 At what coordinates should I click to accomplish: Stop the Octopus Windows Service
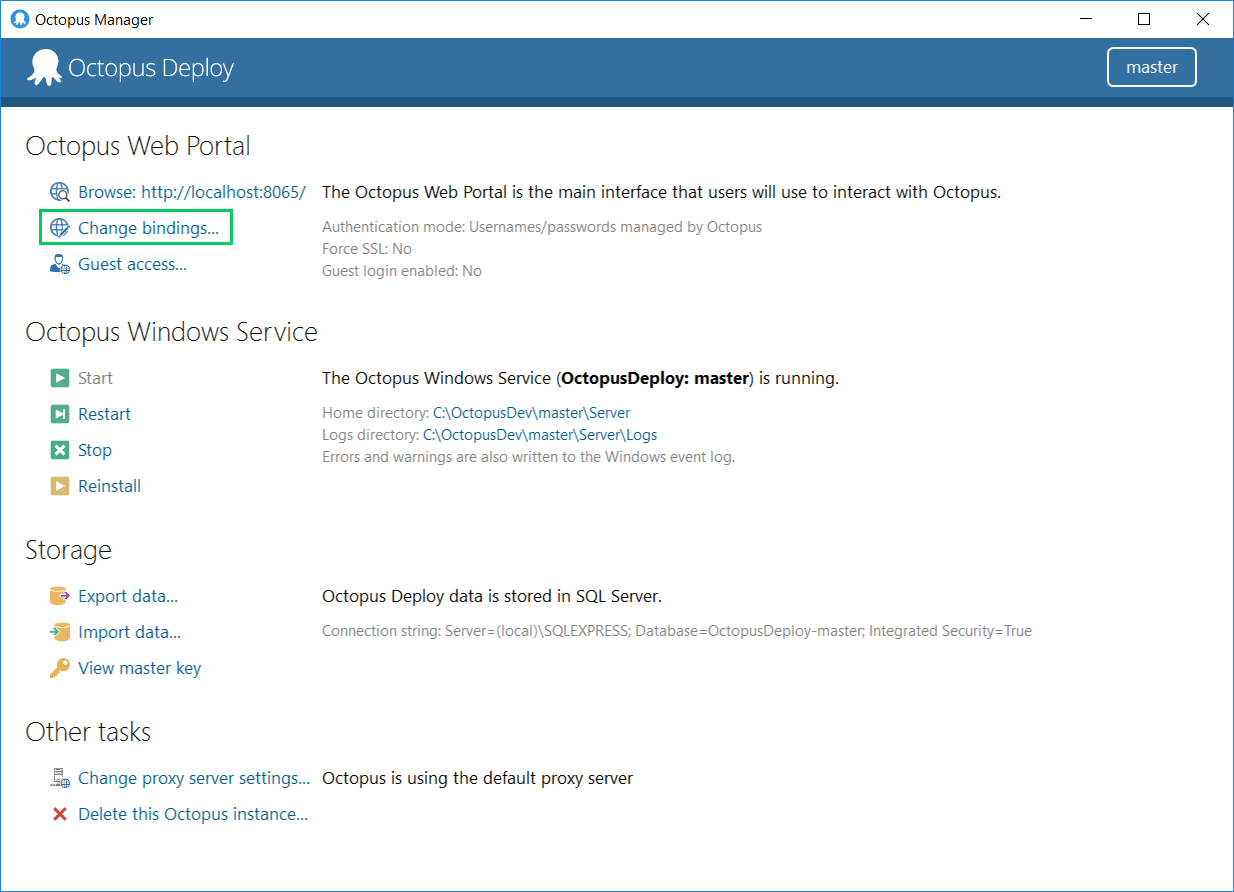click(95, 450)
